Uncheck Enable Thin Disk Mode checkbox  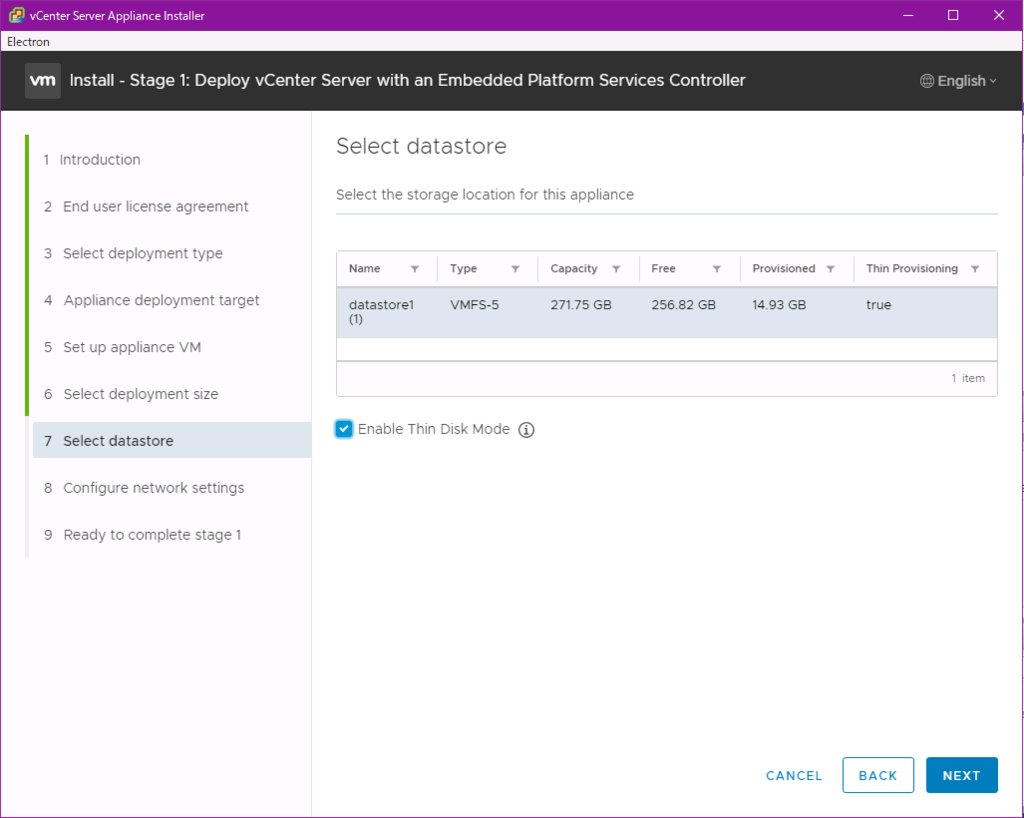coord(344,429)
